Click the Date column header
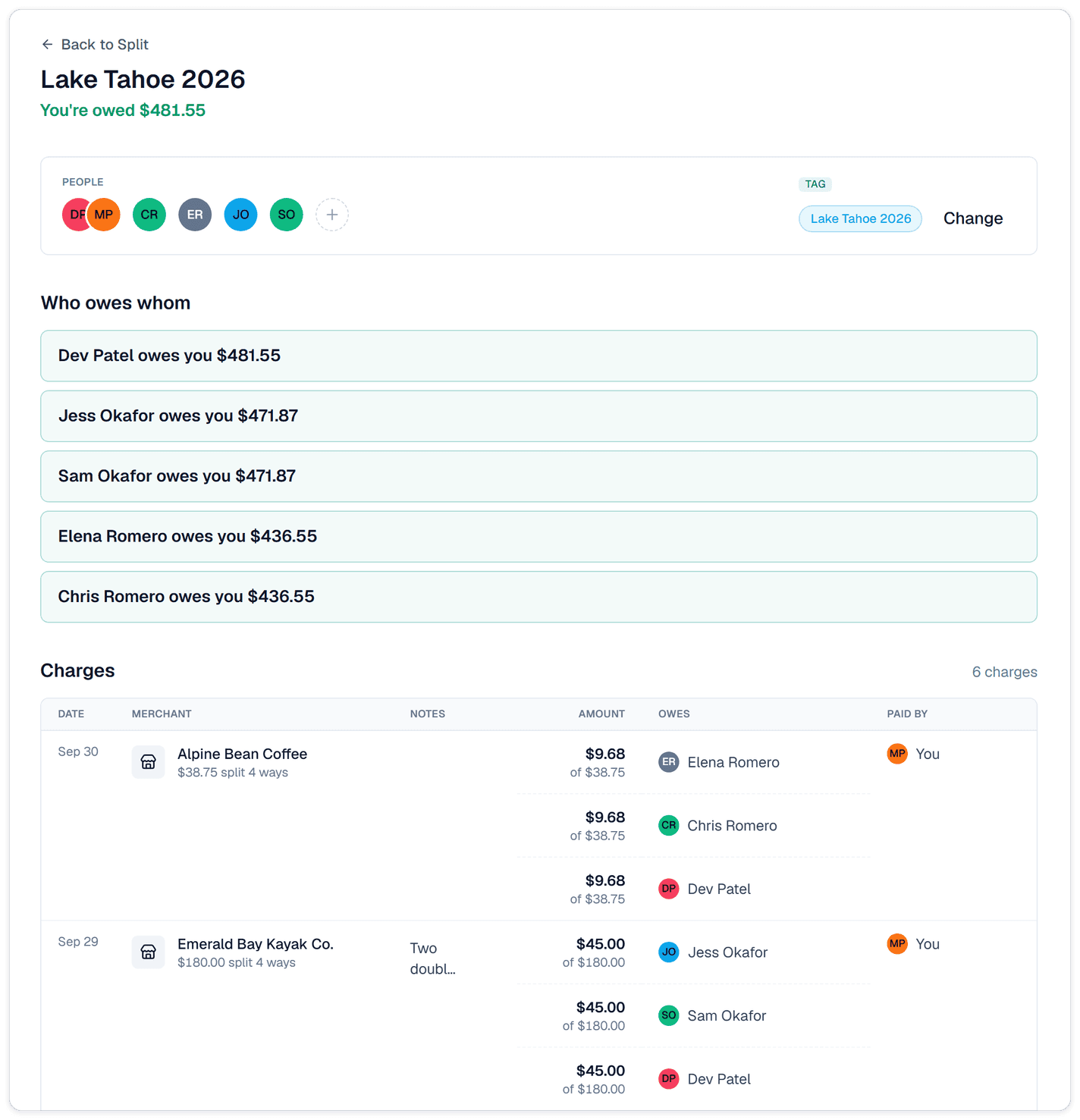The height and width of the screenshot is (1120, 1080). click(71, 714)
